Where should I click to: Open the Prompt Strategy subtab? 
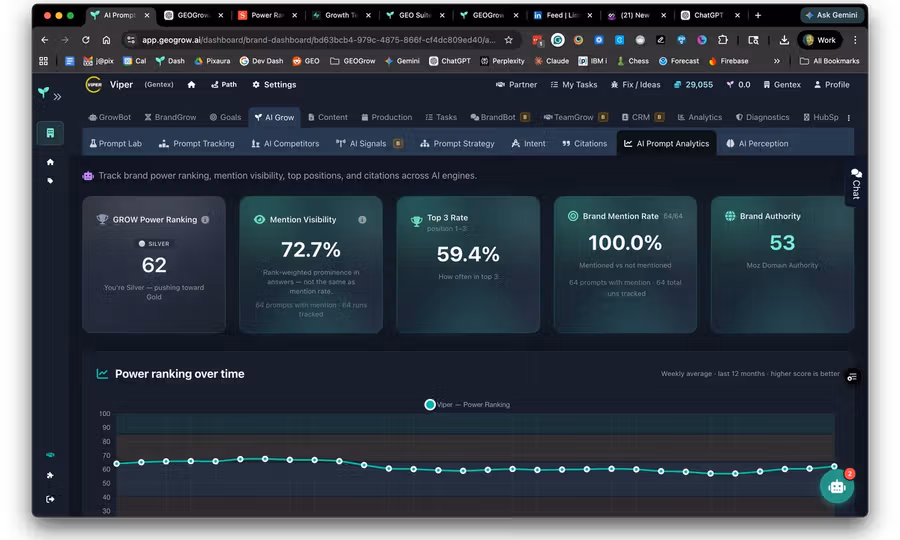457,143
